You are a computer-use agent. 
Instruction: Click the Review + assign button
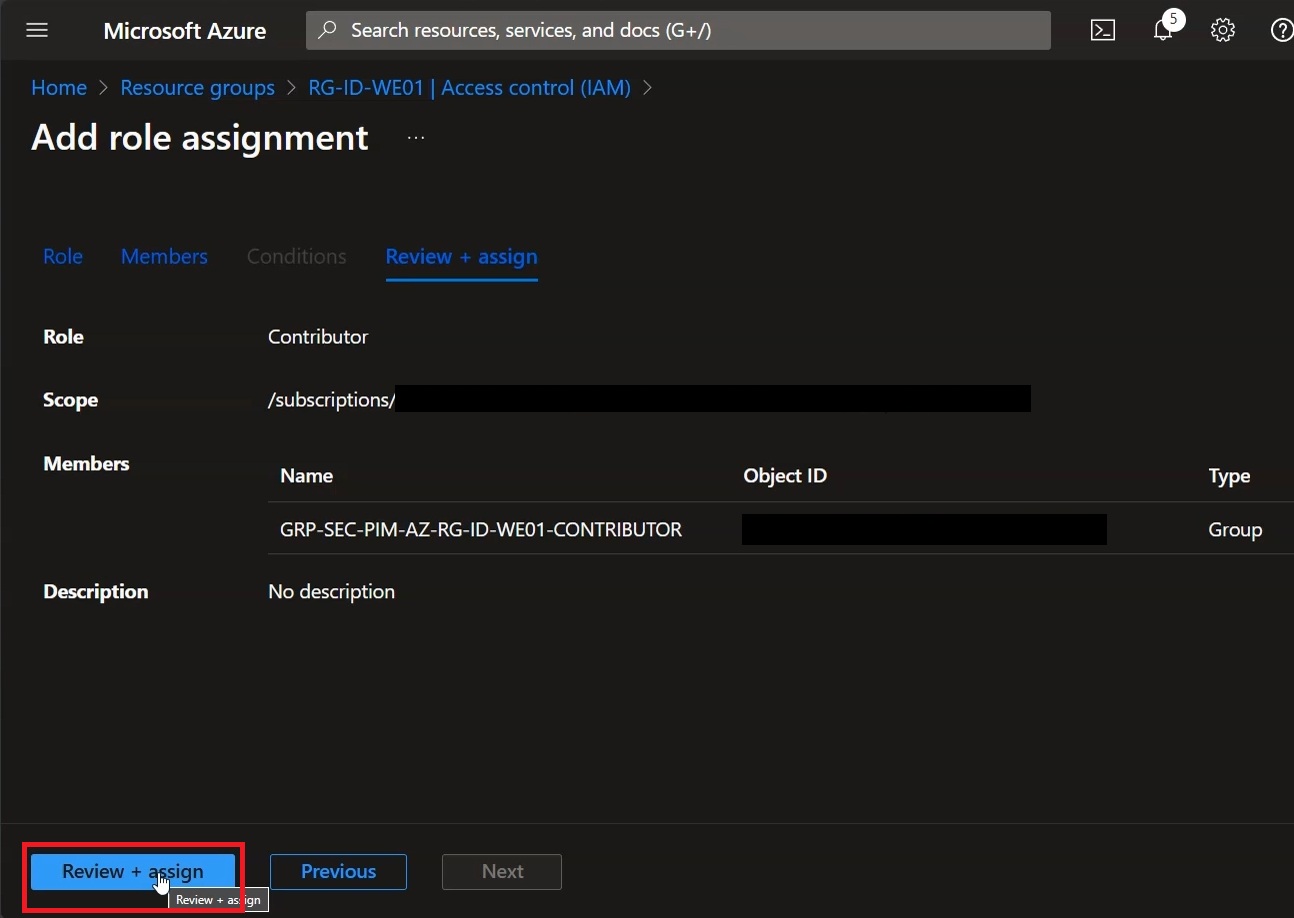133,871
